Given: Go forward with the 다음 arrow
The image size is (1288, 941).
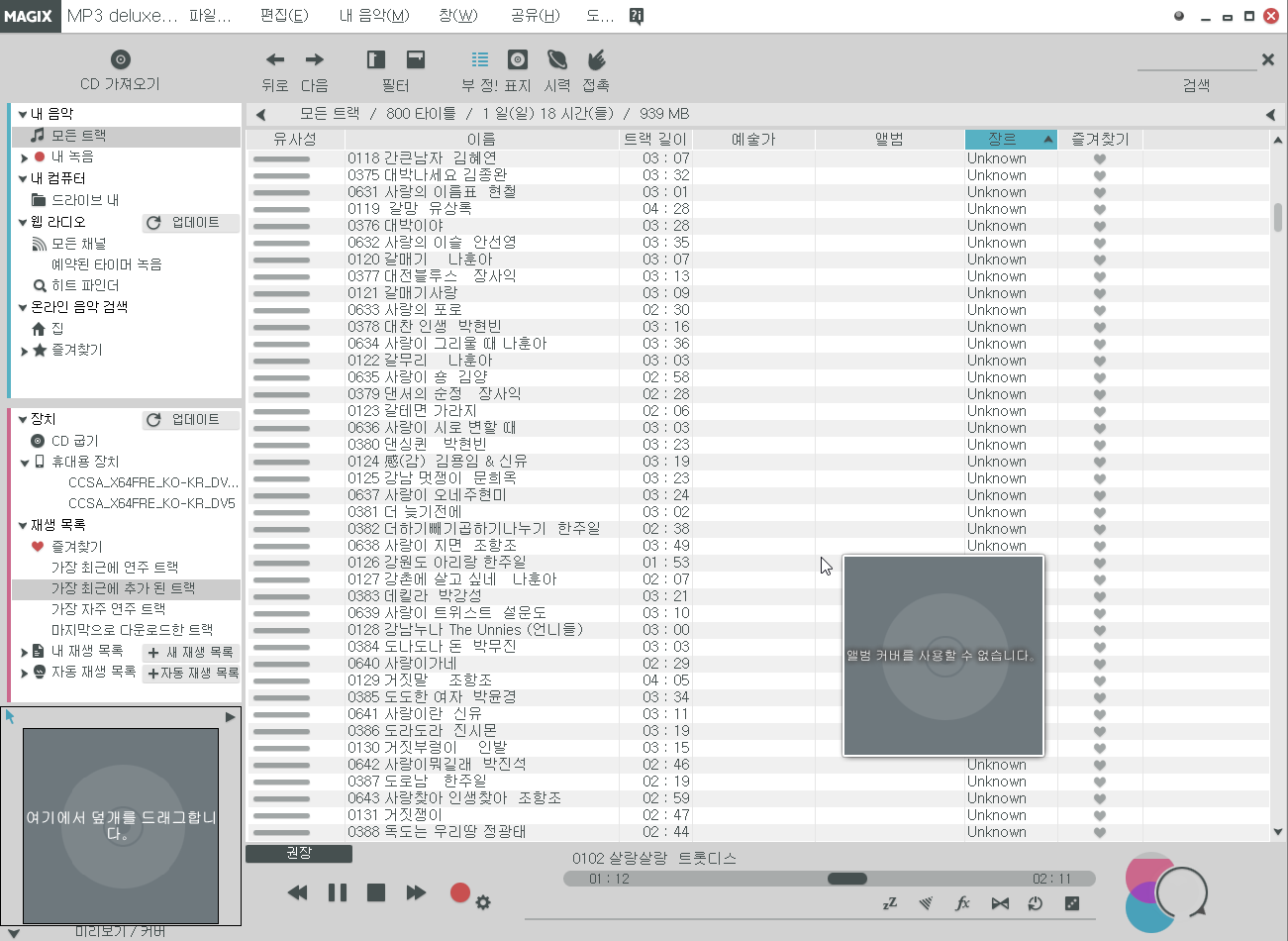Looking at the screenshot, I should (315, 59).
